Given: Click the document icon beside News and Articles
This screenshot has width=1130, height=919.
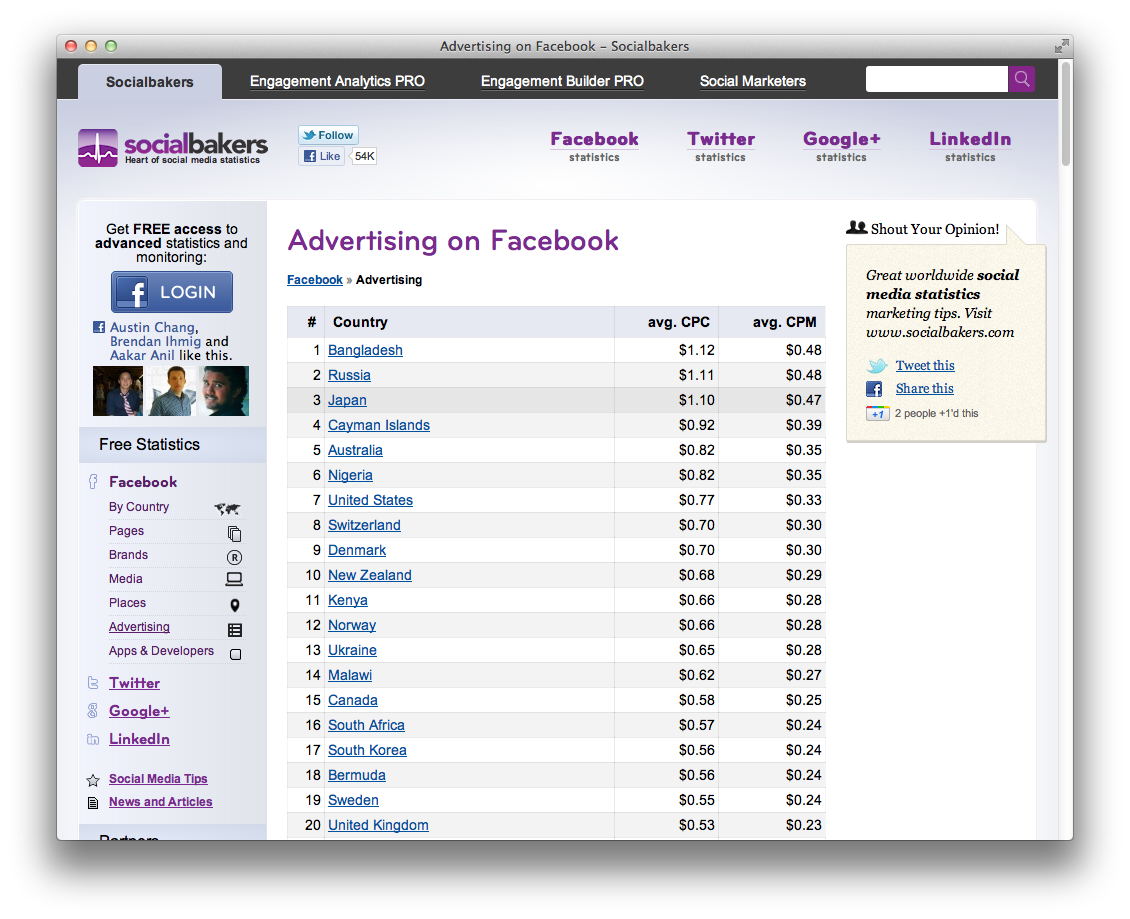Looking at the screenshot, I should tap(93, 803).
